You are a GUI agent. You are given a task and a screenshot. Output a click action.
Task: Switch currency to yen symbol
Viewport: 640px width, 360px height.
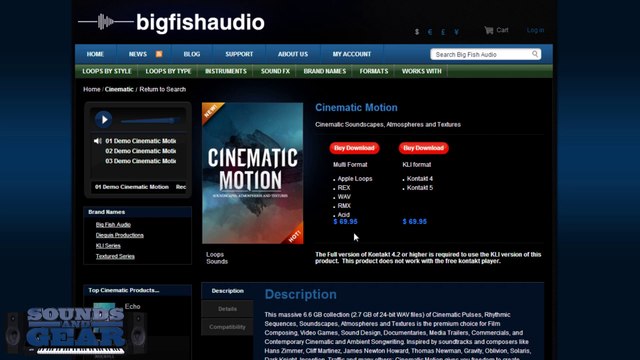456,32
